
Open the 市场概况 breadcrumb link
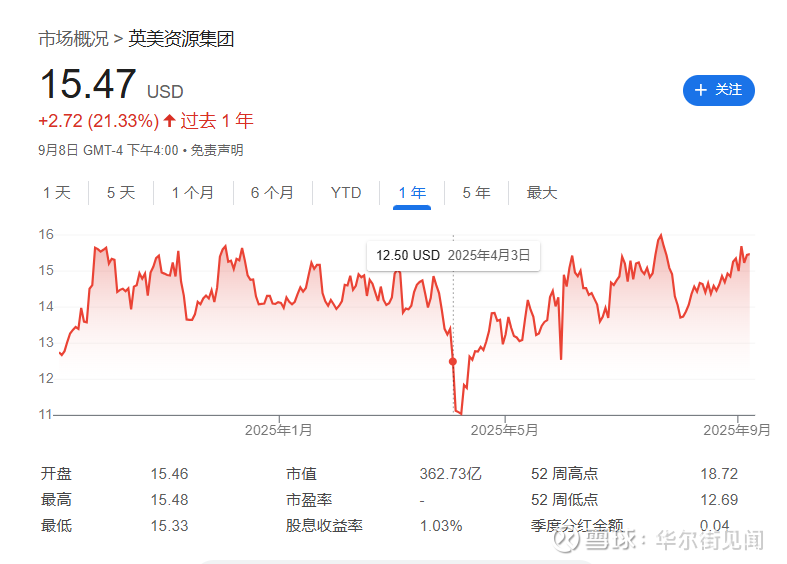click(x=73, y=39)
